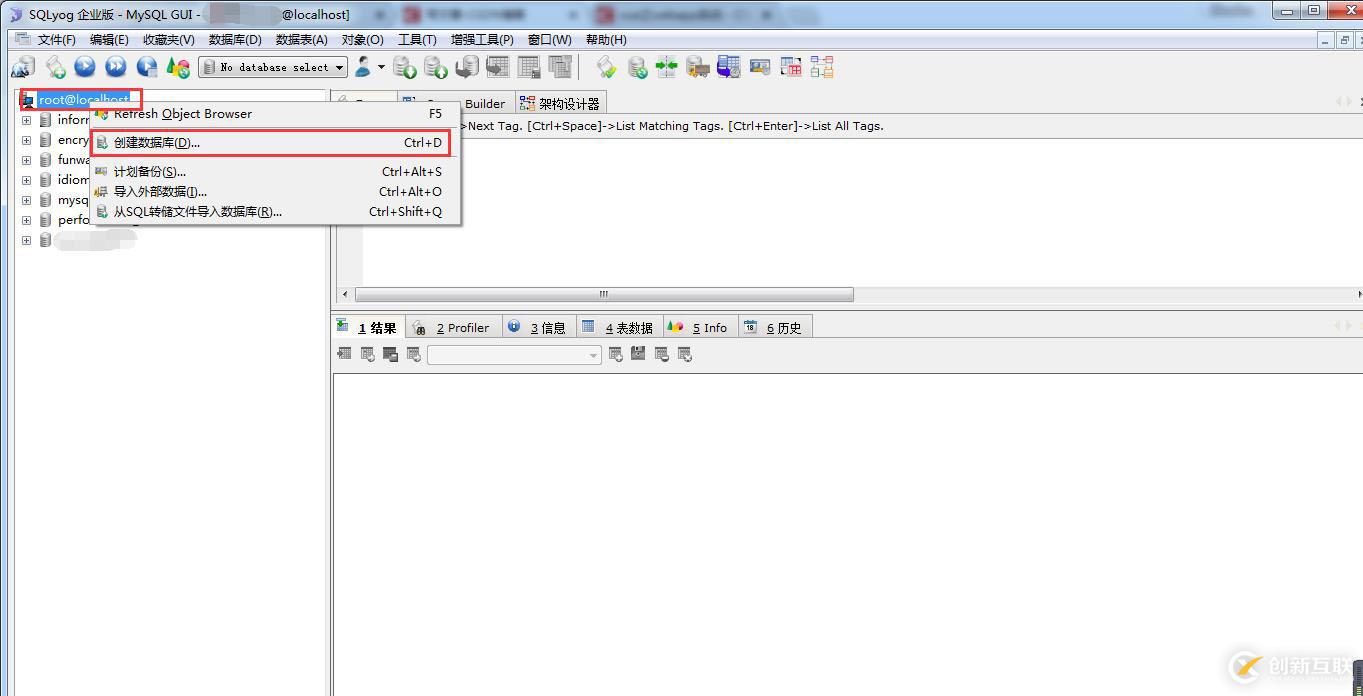Open the 增强工具(P) menu
Viewport: 1363px width, 696px height.
(482, 40)
